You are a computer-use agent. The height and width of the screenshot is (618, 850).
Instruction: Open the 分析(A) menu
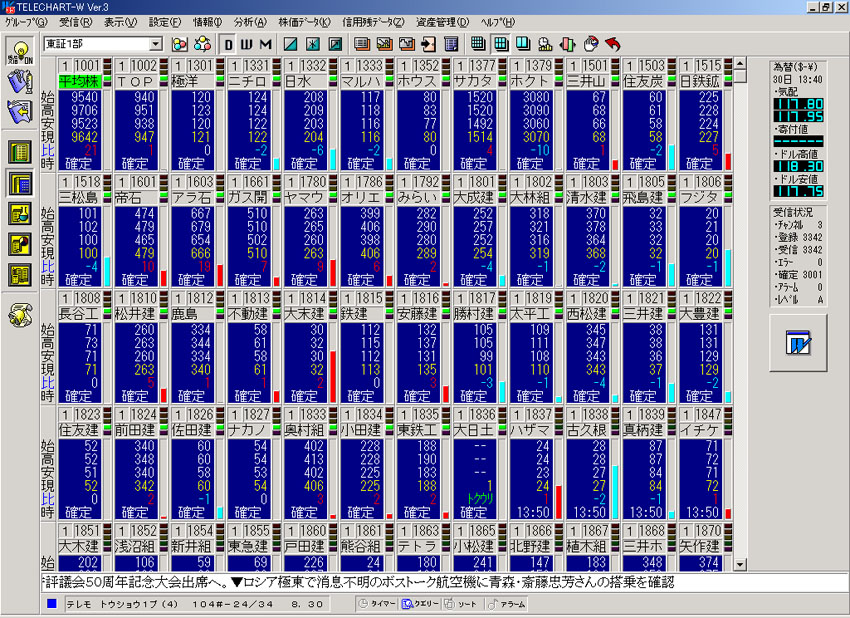click(250, 22)
